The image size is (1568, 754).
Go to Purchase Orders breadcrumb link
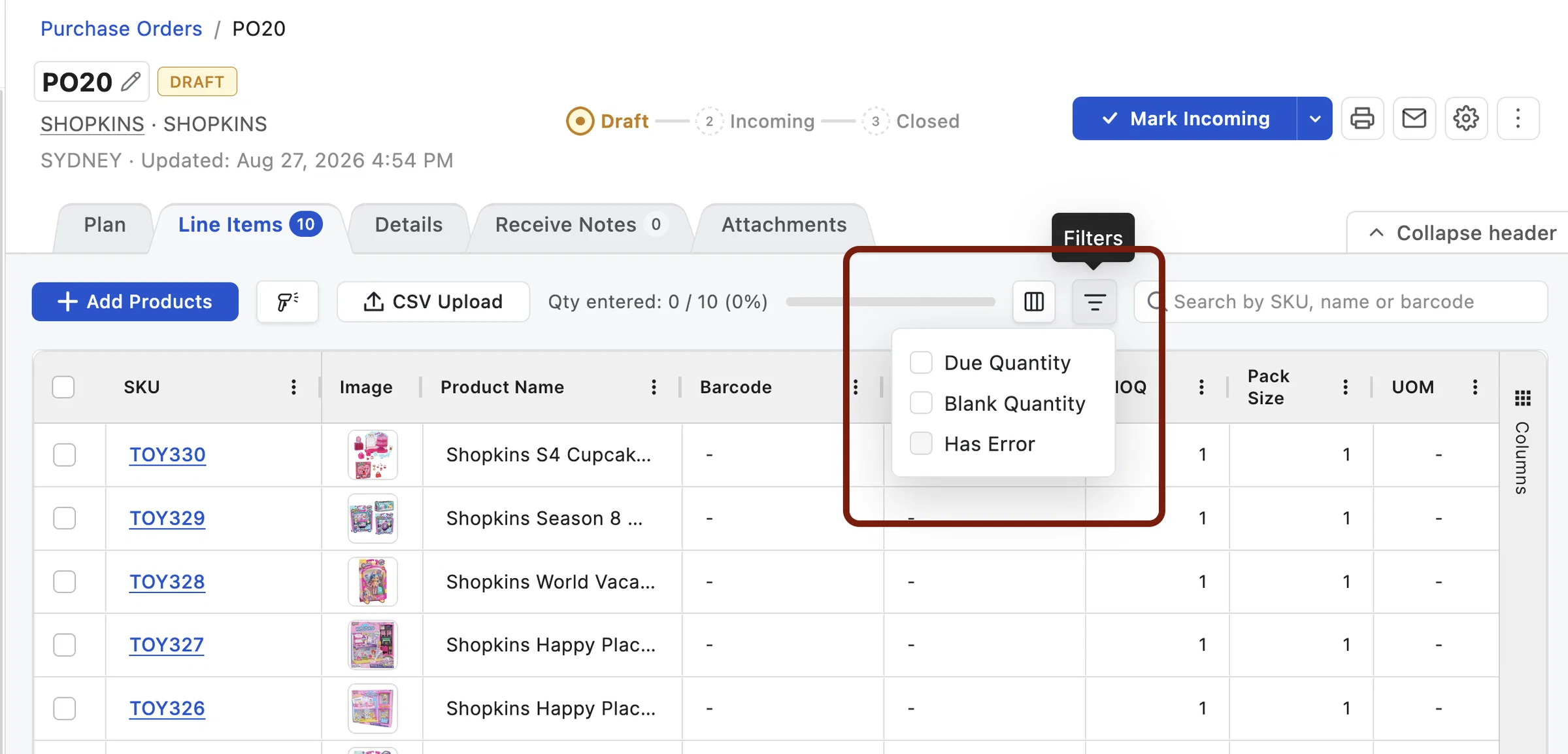(121, 29)
